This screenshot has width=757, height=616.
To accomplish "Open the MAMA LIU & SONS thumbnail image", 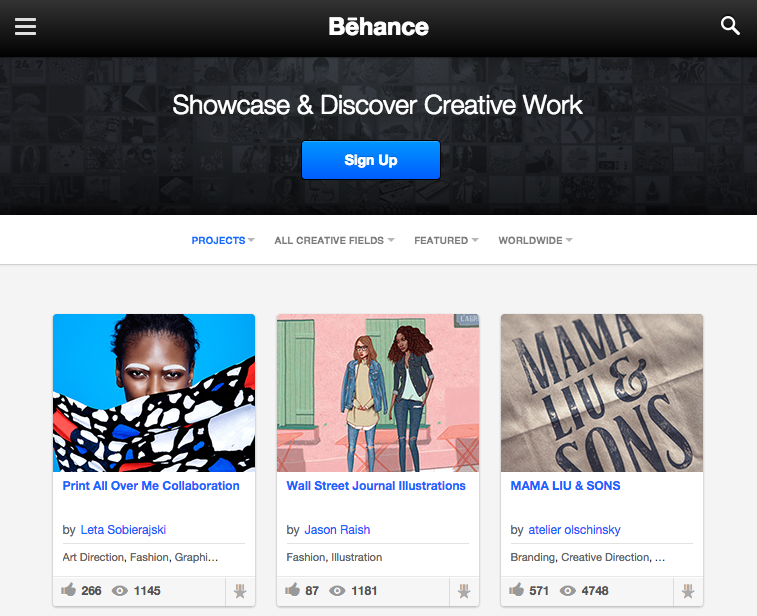I will (x=602, y=393).
